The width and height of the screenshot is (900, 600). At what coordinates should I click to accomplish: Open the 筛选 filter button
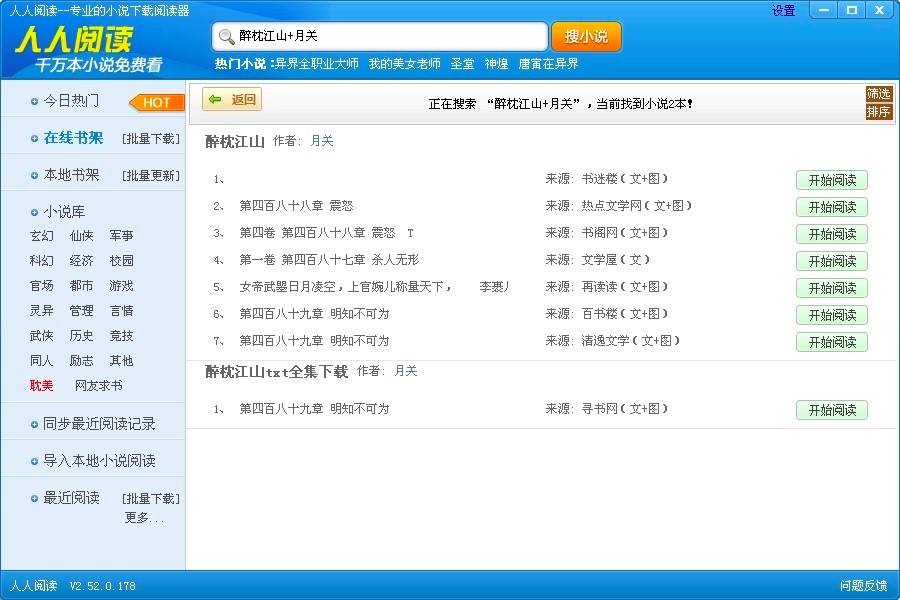click(878, 94)
